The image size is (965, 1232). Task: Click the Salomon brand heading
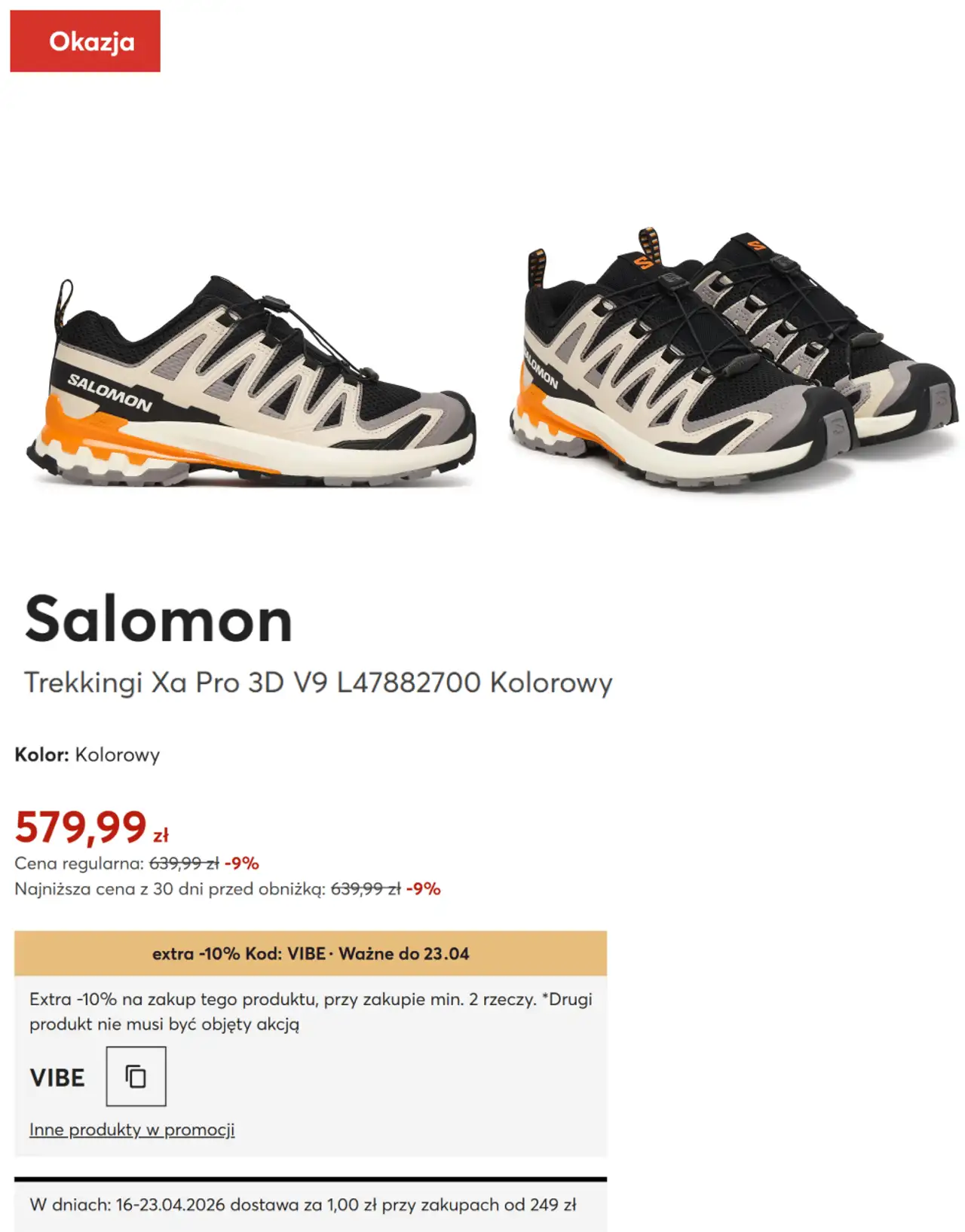(158, 619)
